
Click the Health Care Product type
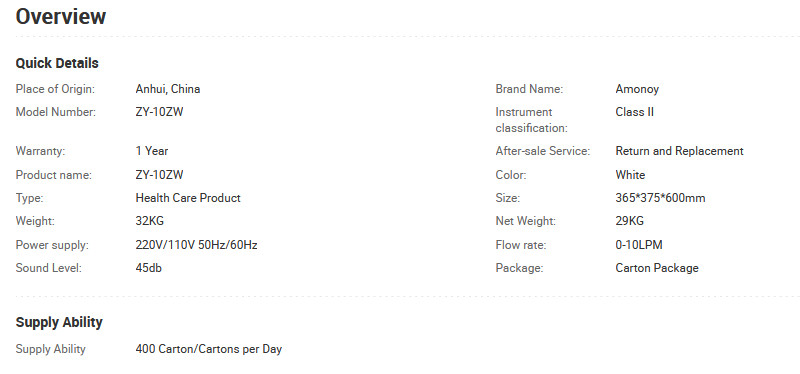tap(188, 198)
